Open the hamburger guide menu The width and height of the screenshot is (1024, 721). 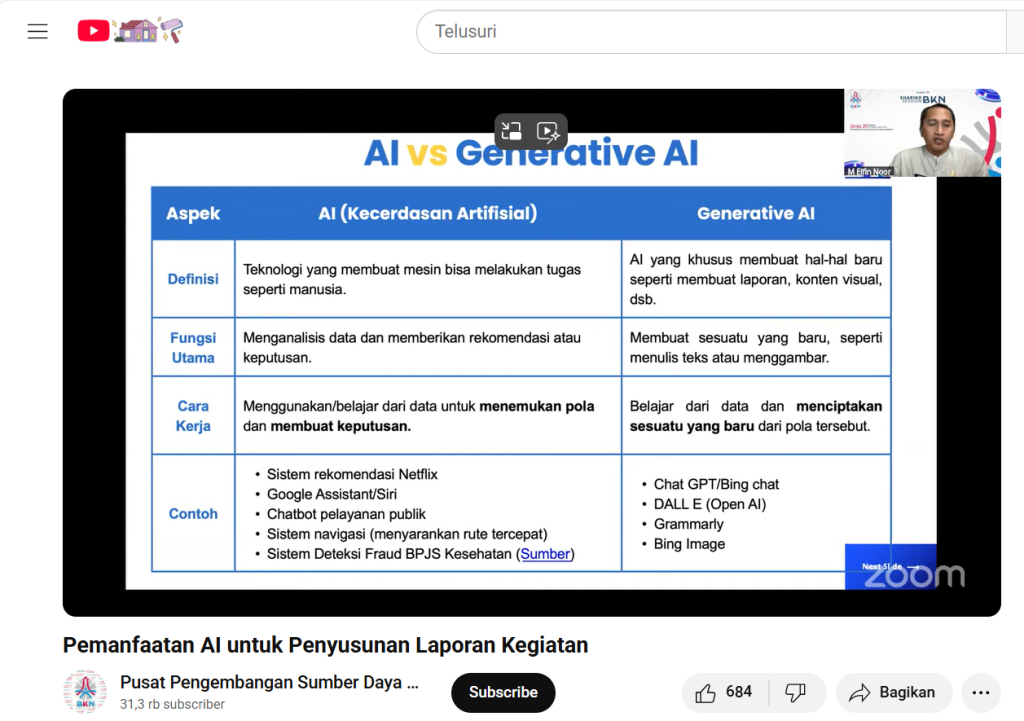(37, 31)
